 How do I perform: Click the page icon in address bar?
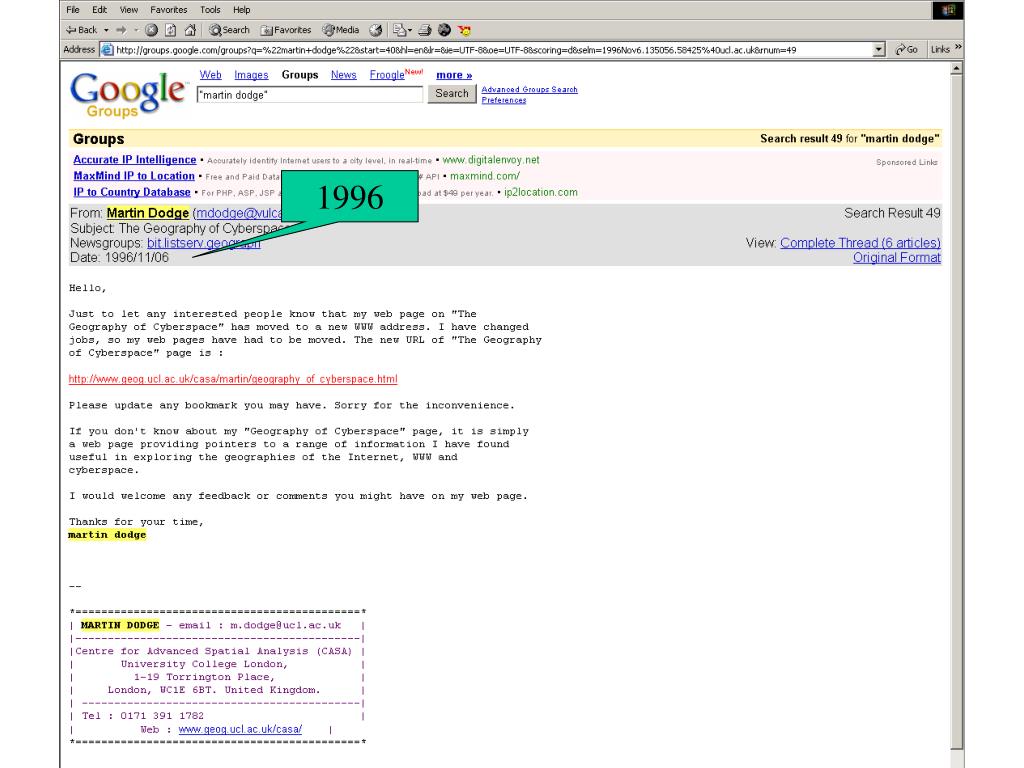(107, 50)
